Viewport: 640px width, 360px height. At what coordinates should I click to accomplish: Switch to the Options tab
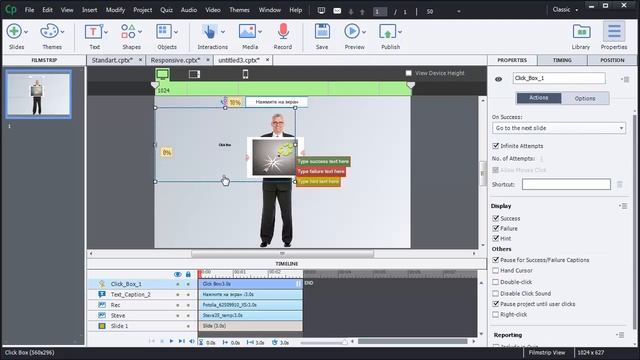tap(585, 98)
